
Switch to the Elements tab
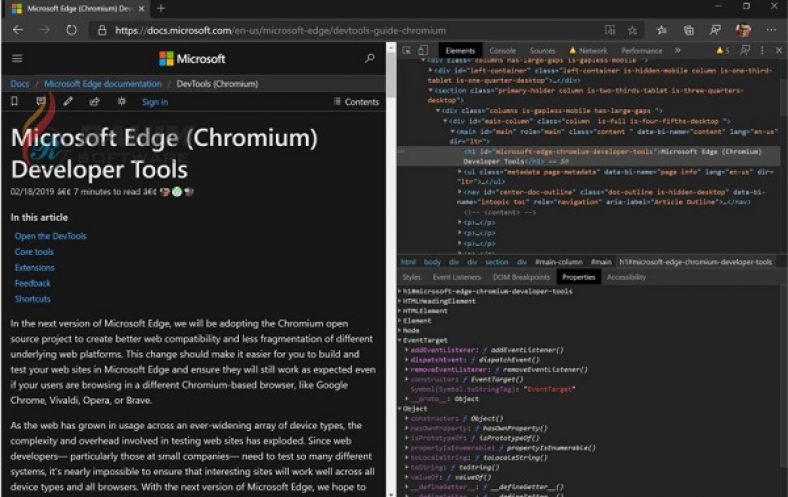[460, 50]
